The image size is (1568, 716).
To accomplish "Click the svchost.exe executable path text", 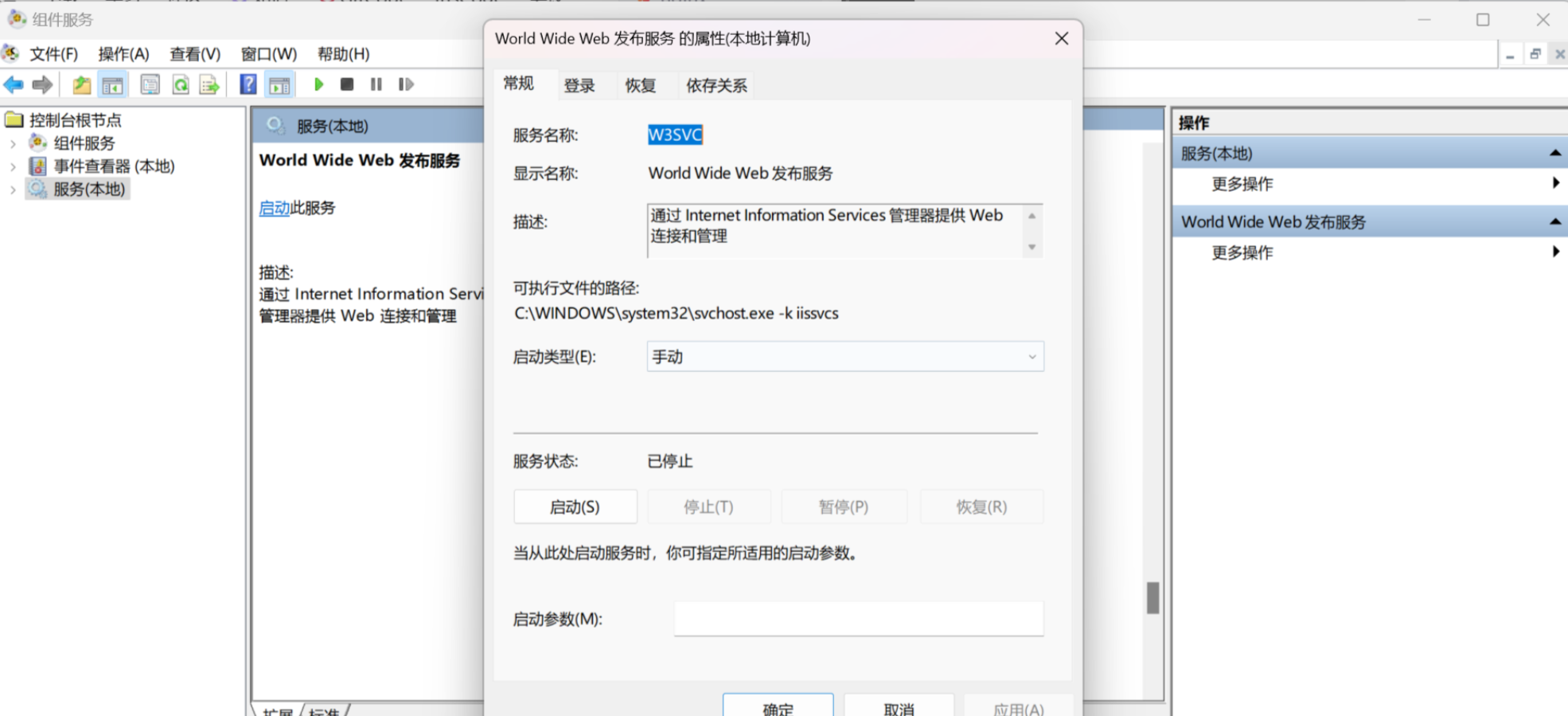I will (x=676, y=313).
